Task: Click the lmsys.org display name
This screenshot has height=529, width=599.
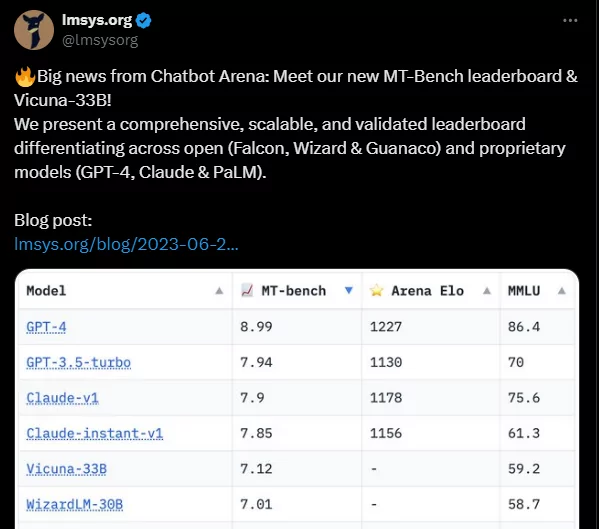Action: 97,20
